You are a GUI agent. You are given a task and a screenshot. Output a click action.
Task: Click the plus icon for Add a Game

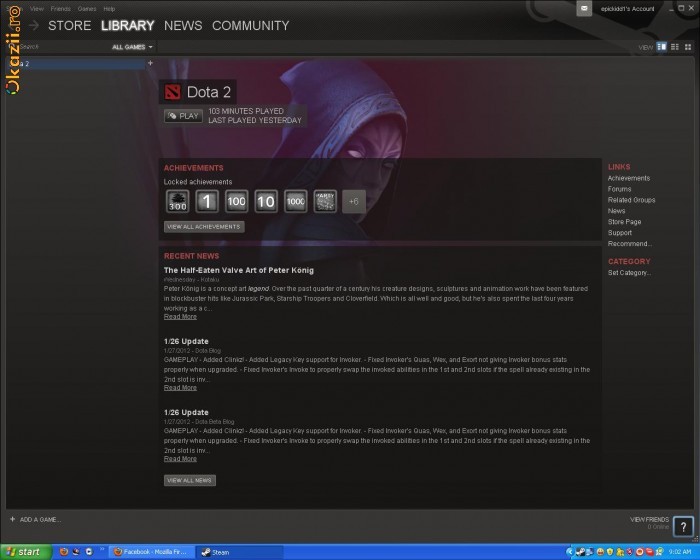click(12, 519)
